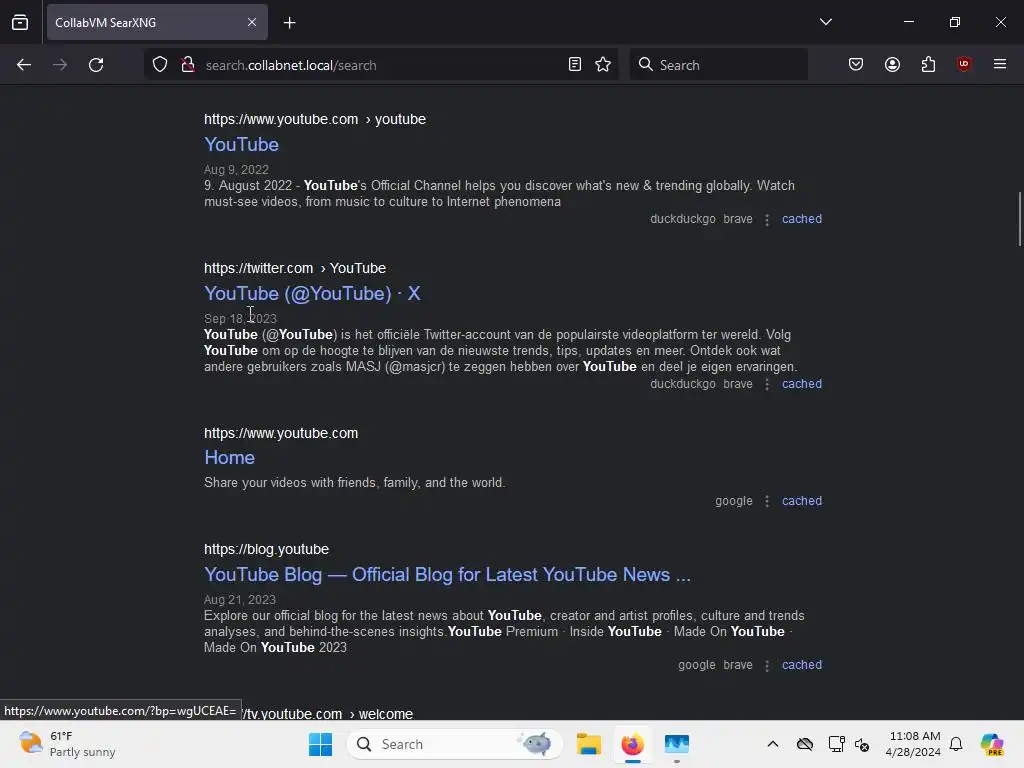1024x768 pixels.
Task: Launch Copilot preview icon on taskbar
Action: 992,744
